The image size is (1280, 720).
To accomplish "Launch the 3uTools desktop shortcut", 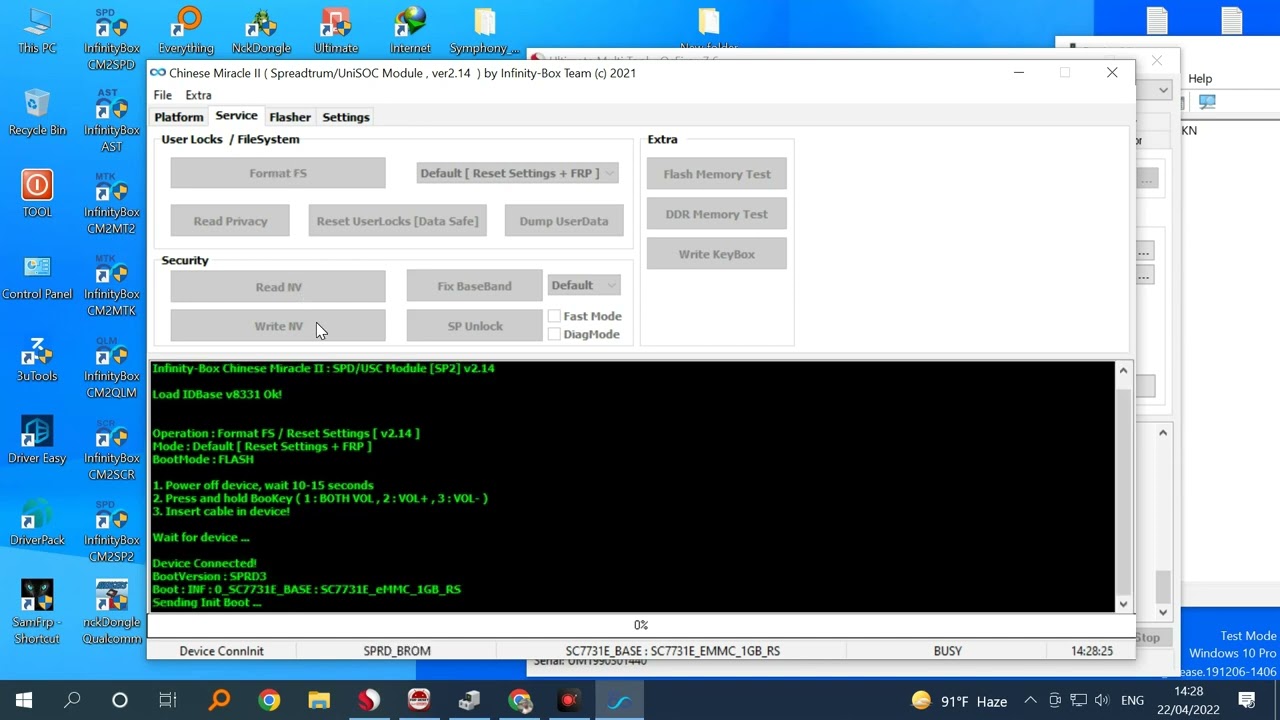I will [37, 358].
